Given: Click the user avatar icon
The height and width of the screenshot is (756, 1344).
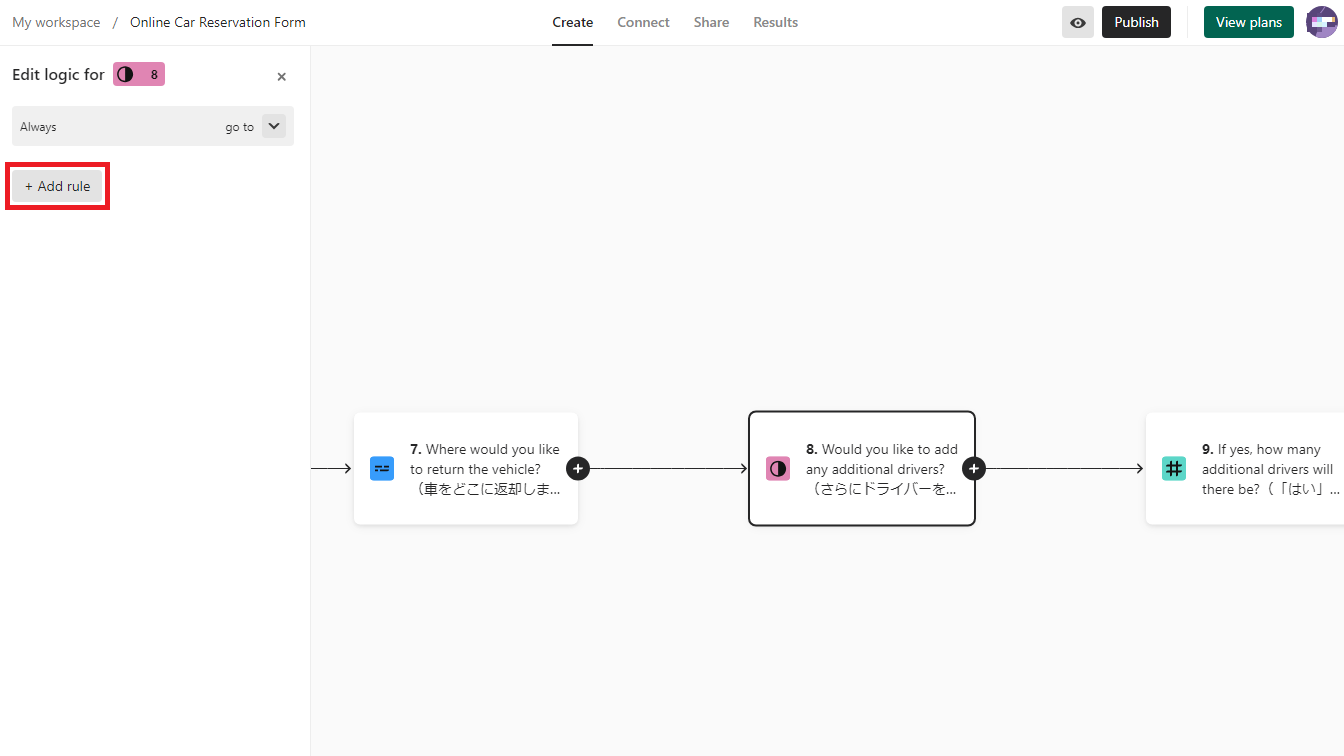Looking at the screenshot, I should point(1321,22).
